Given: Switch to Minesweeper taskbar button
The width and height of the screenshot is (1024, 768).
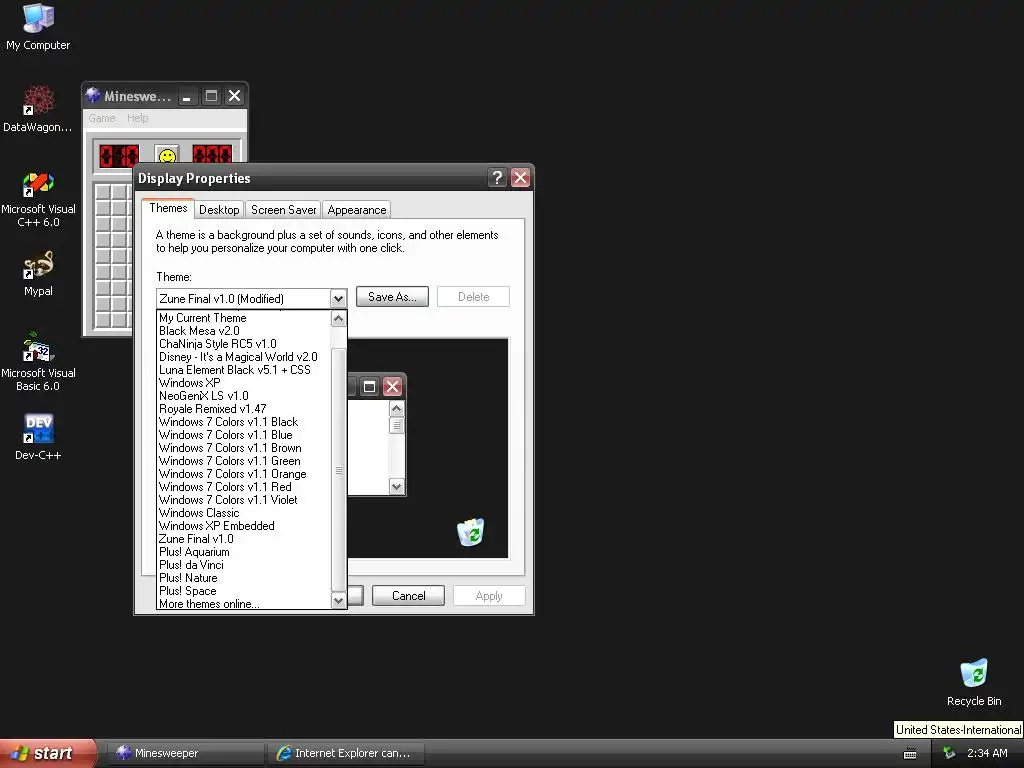Looking at the screenshot, I should pyautogui.click(x=185, y=753).
